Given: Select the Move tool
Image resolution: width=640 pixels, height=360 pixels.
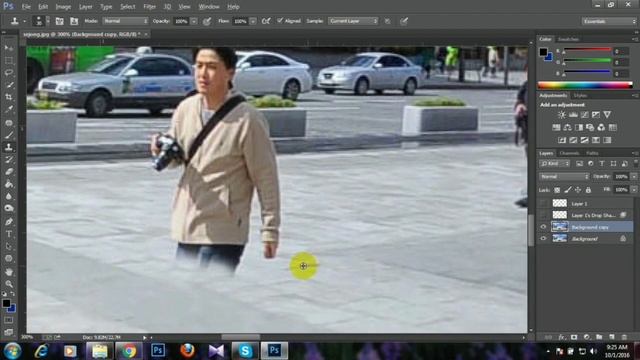Looking at the screenshot, I should coord(9,48).
